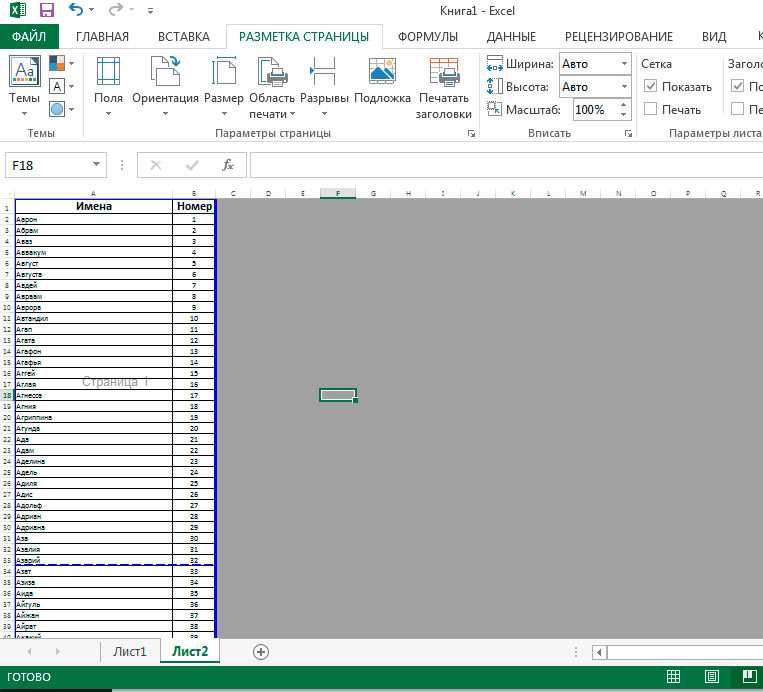This screenshot has width=763, height=692.
Task: Open theme fonts menu
Action: tap(62, 87)
